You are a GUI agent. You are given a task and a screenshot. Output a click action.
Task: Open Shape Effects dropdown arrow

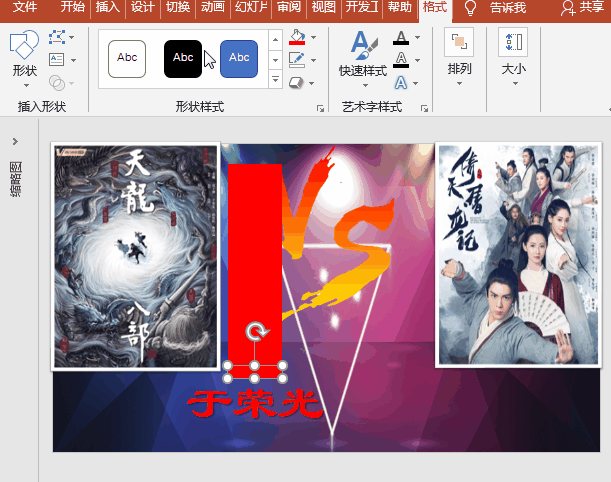point(312,83)
